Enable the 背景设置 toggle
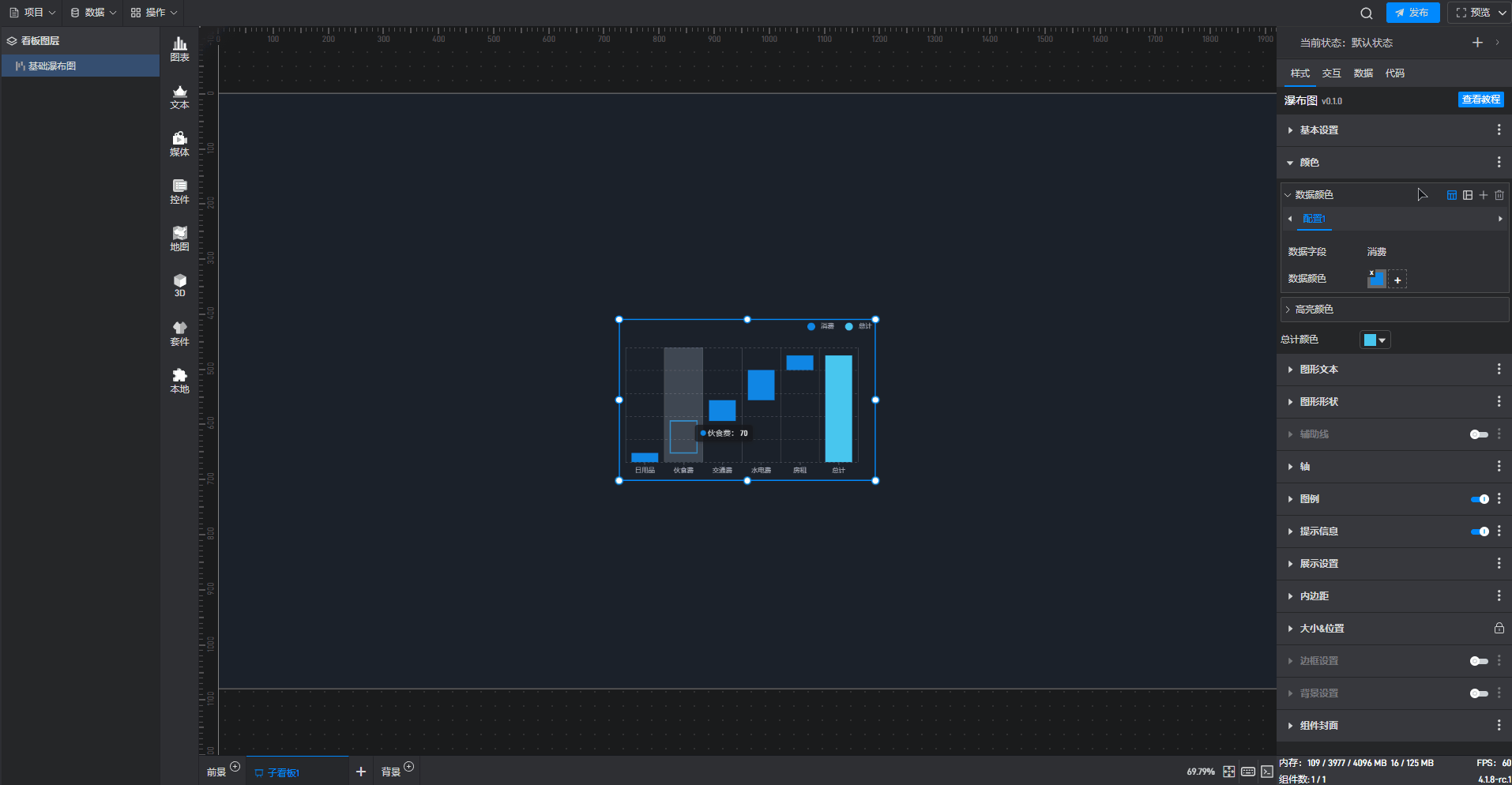 [1479, 693]
